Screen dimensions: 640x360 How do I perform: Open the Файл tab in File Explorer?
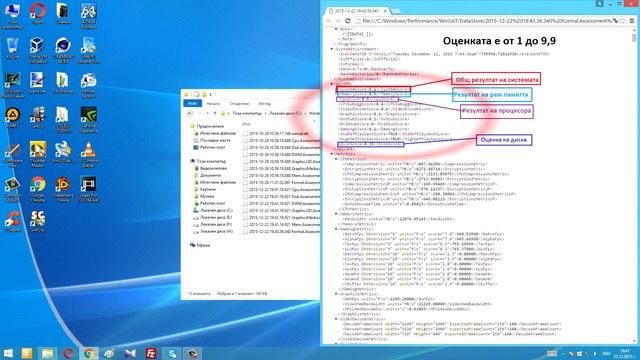tap(192, 104)
